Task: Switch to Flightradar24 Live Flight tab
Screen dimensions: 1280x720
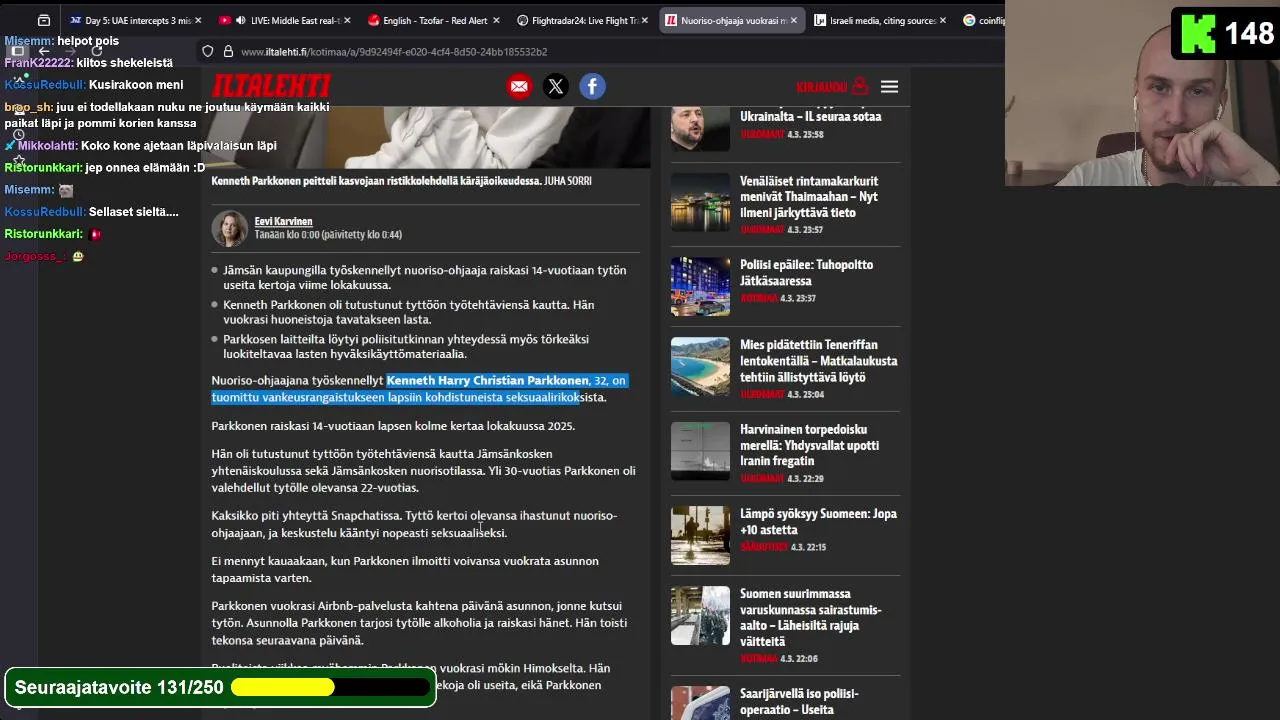Action: coord(583,20)
